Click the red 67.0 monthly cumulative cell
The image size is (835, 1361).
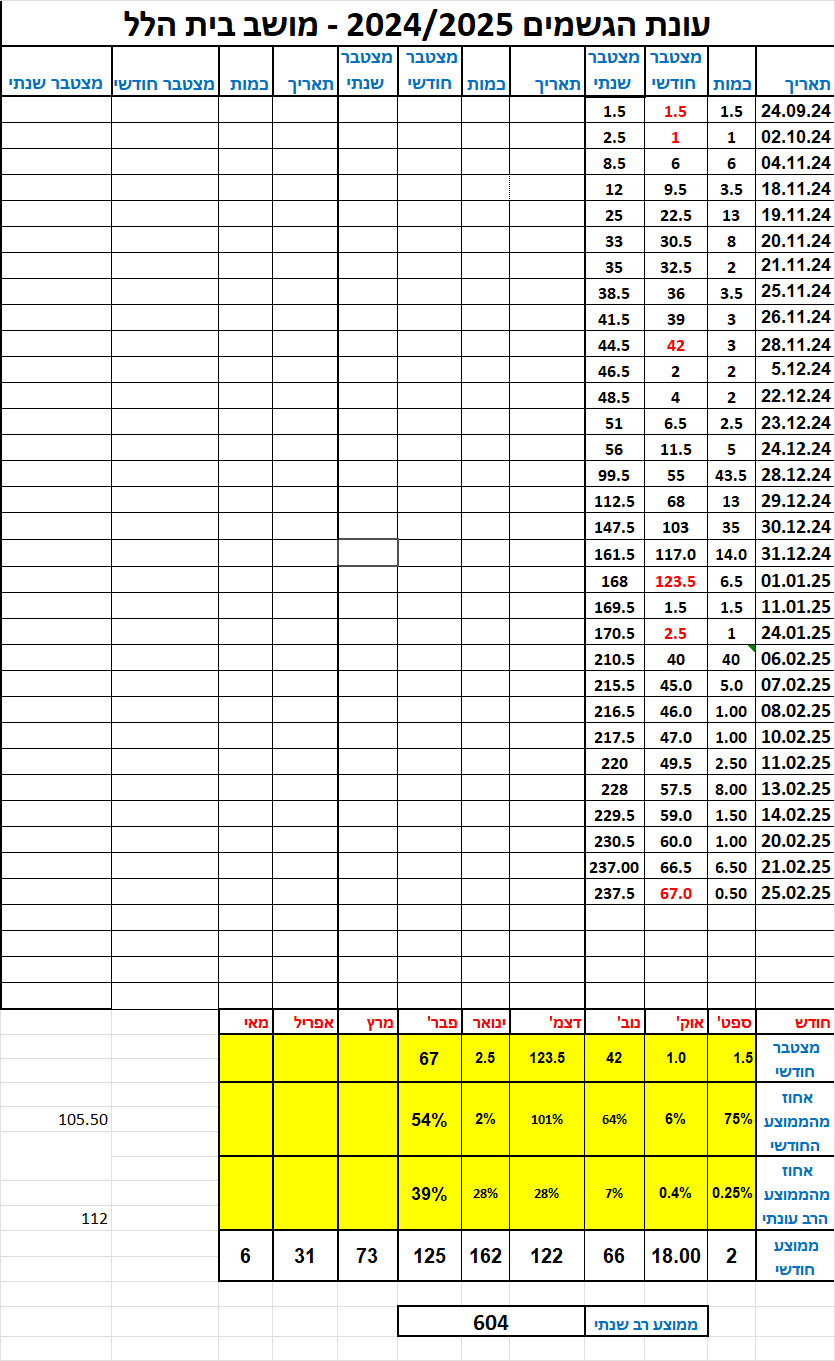coord(676,893)
